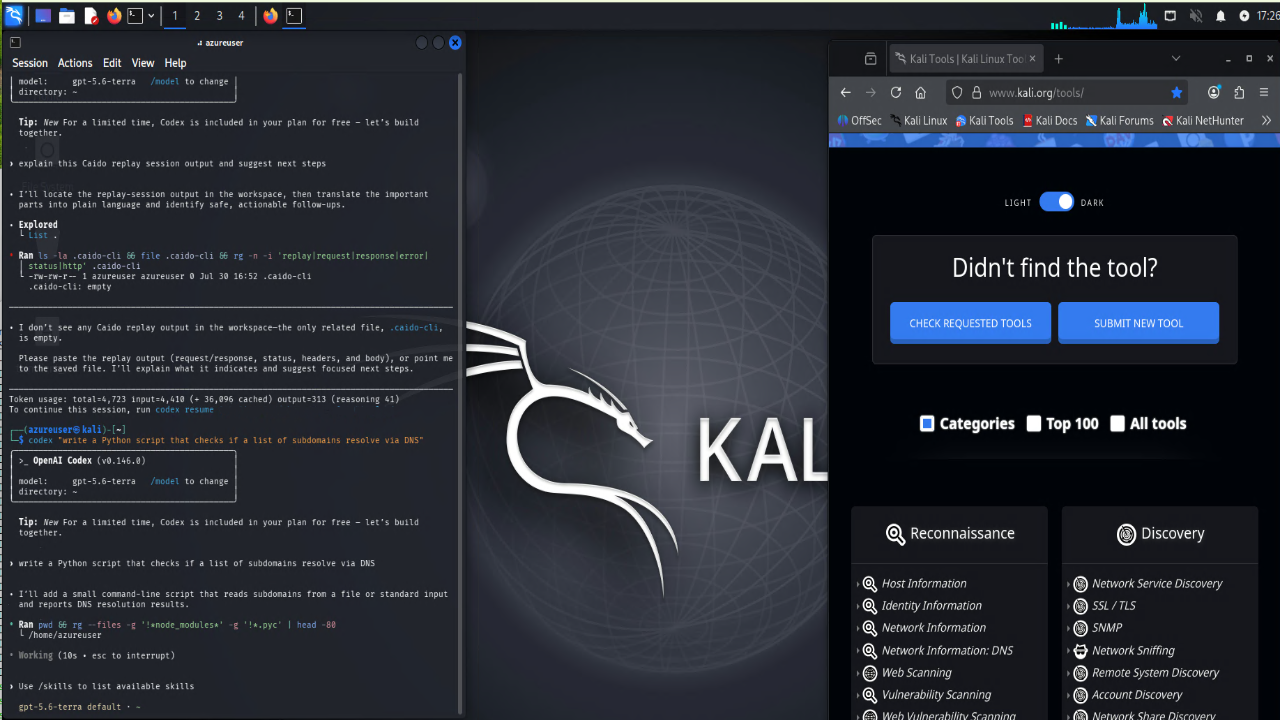Open the Kali Linux bookmark
The height and width of the screenshot is (720, 1280).
[918, 120]
